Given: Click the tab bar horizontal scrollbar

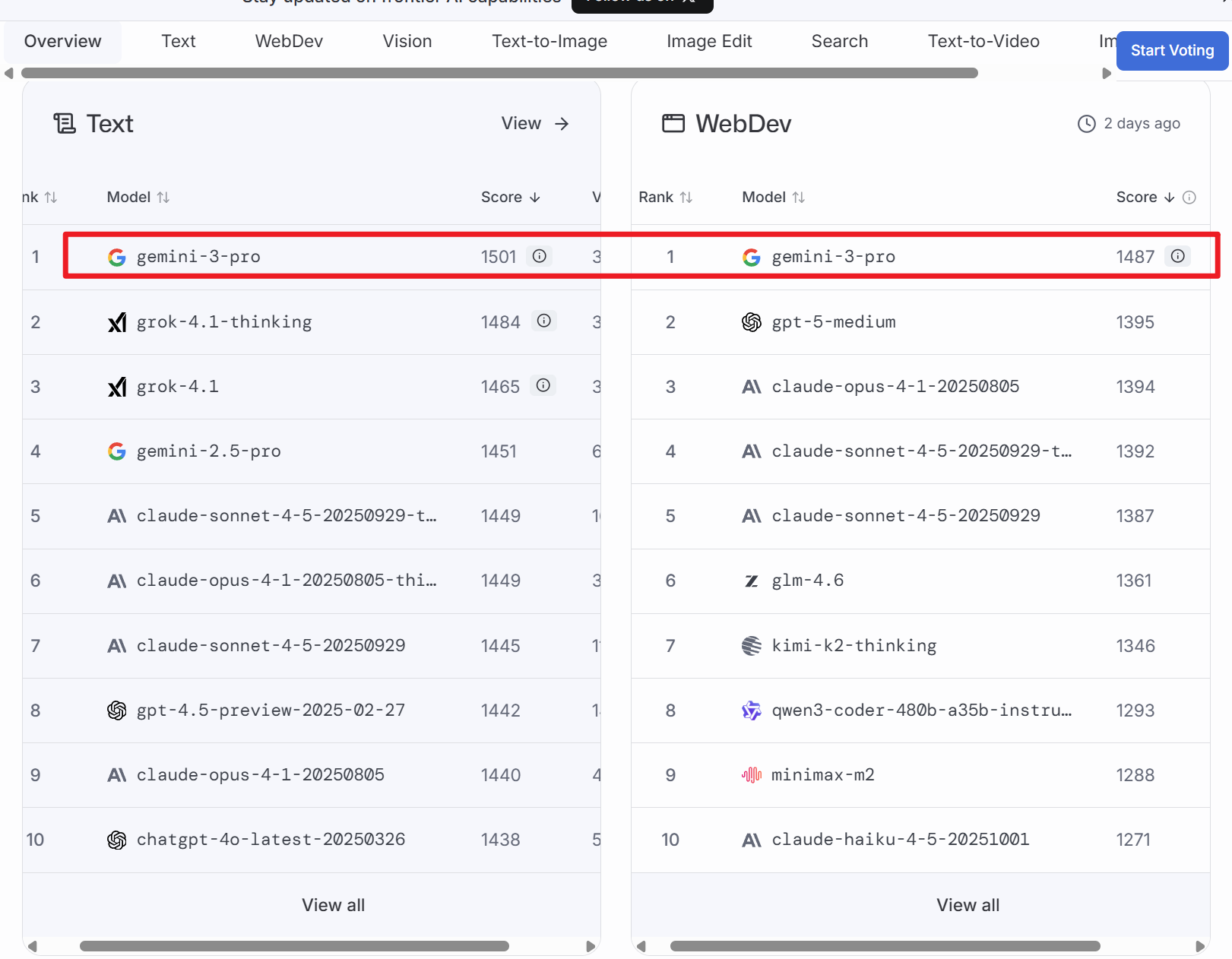Looking at the screenshot, I should point(499,74).
